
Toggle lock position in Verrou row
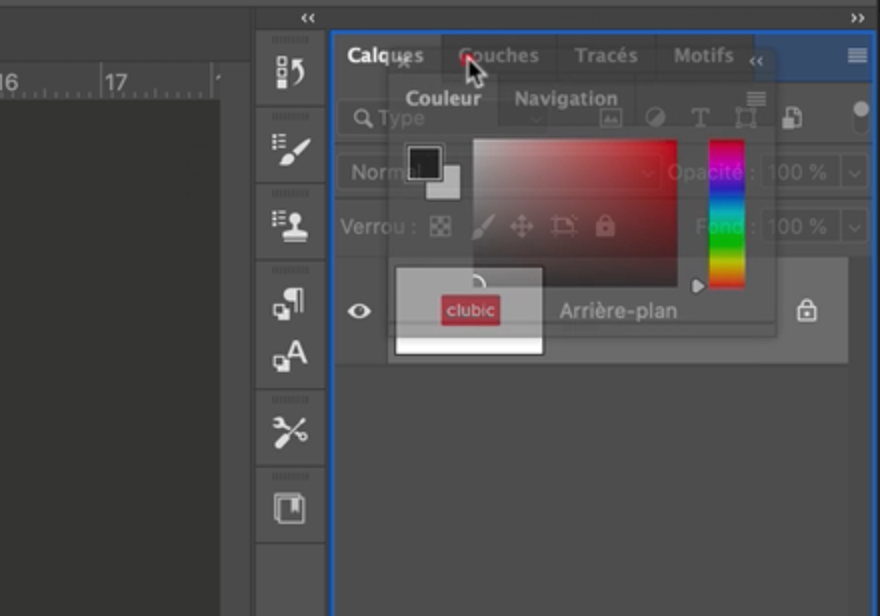(x=522, y=227)
